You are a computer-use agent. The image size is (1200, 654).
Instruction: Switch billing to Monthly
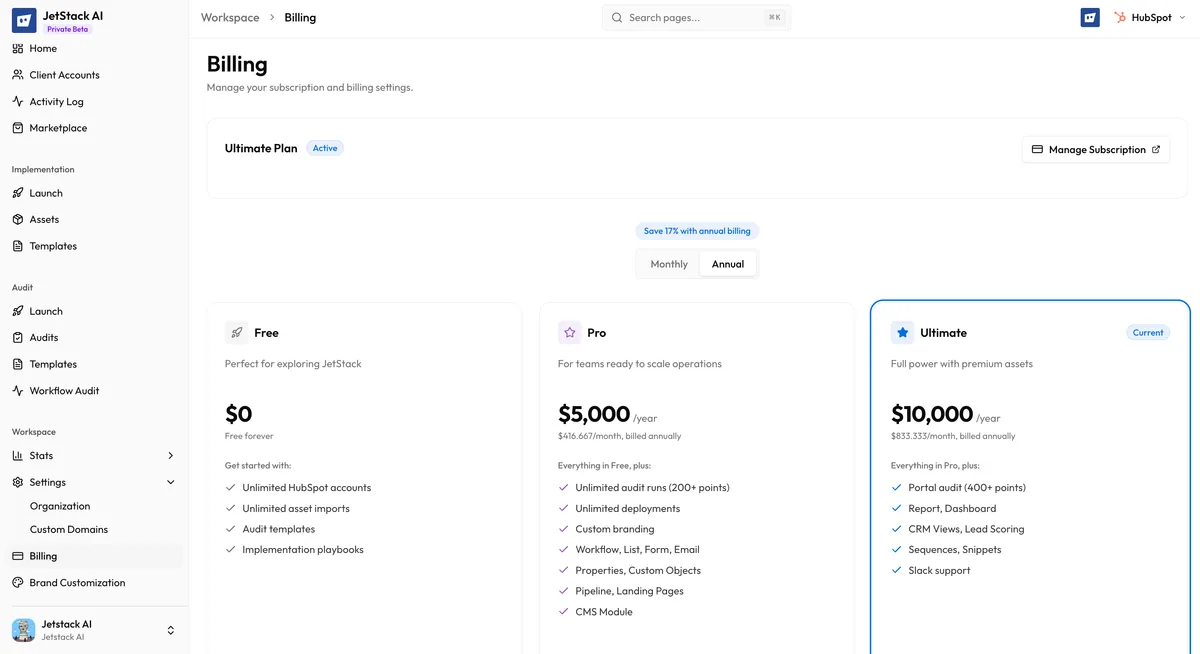tap(667, 263)
